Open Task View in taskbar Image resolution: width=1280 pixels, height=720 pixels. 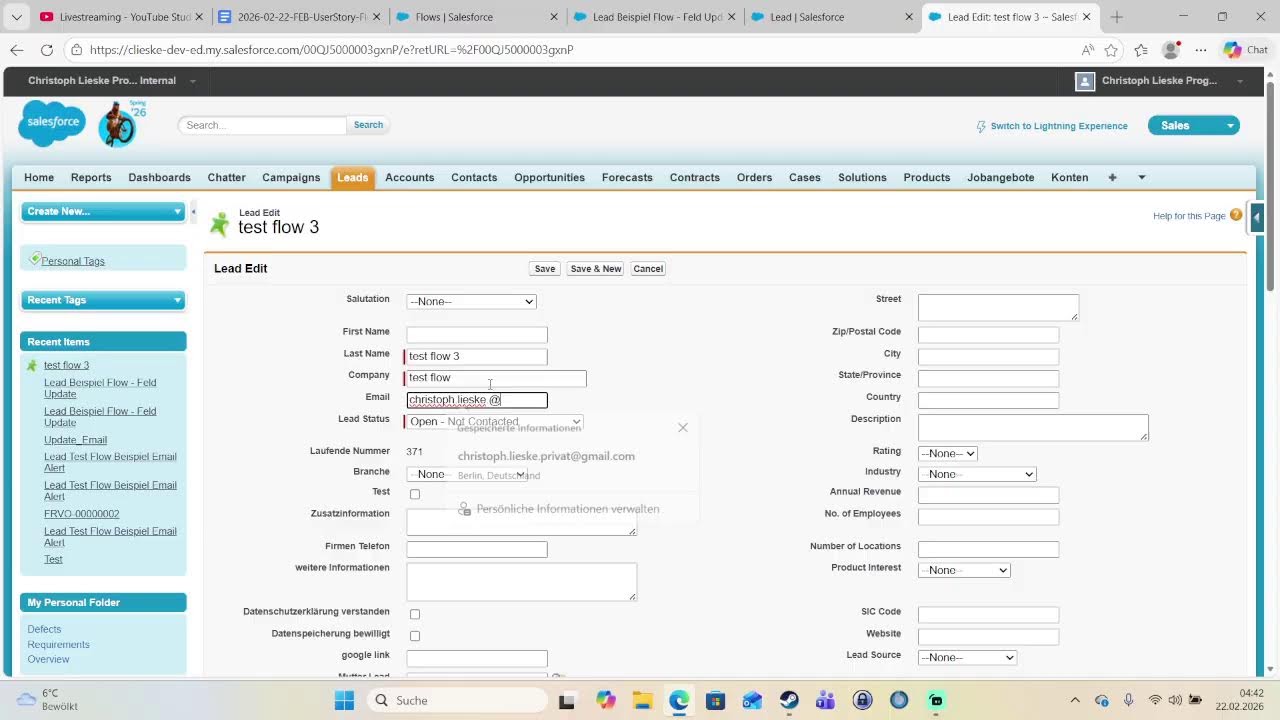pyautogui.click(x=566, y=700)
